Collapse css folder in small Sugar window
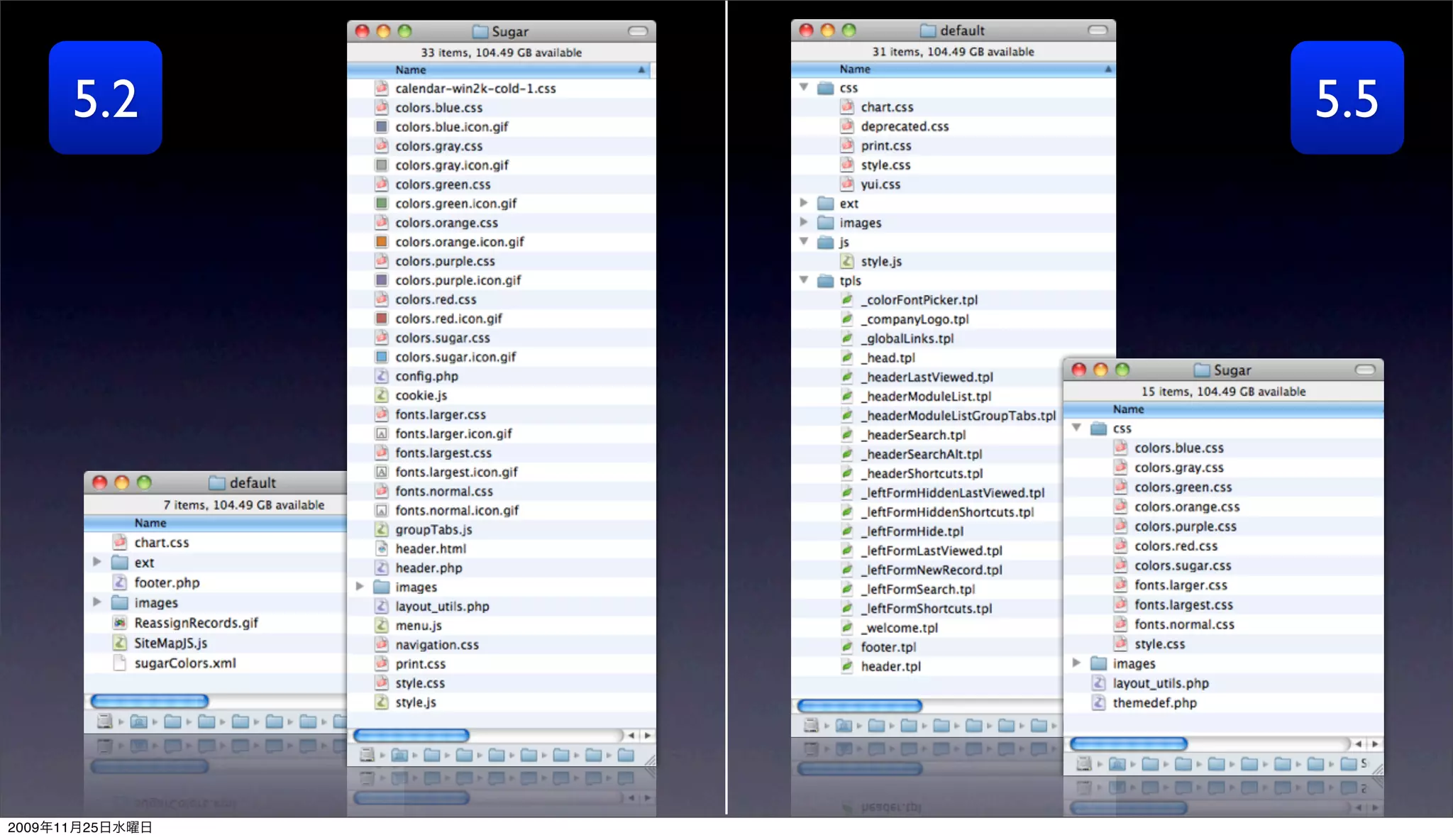Viewport: 1453px width, 840px height. point(1077,428)
